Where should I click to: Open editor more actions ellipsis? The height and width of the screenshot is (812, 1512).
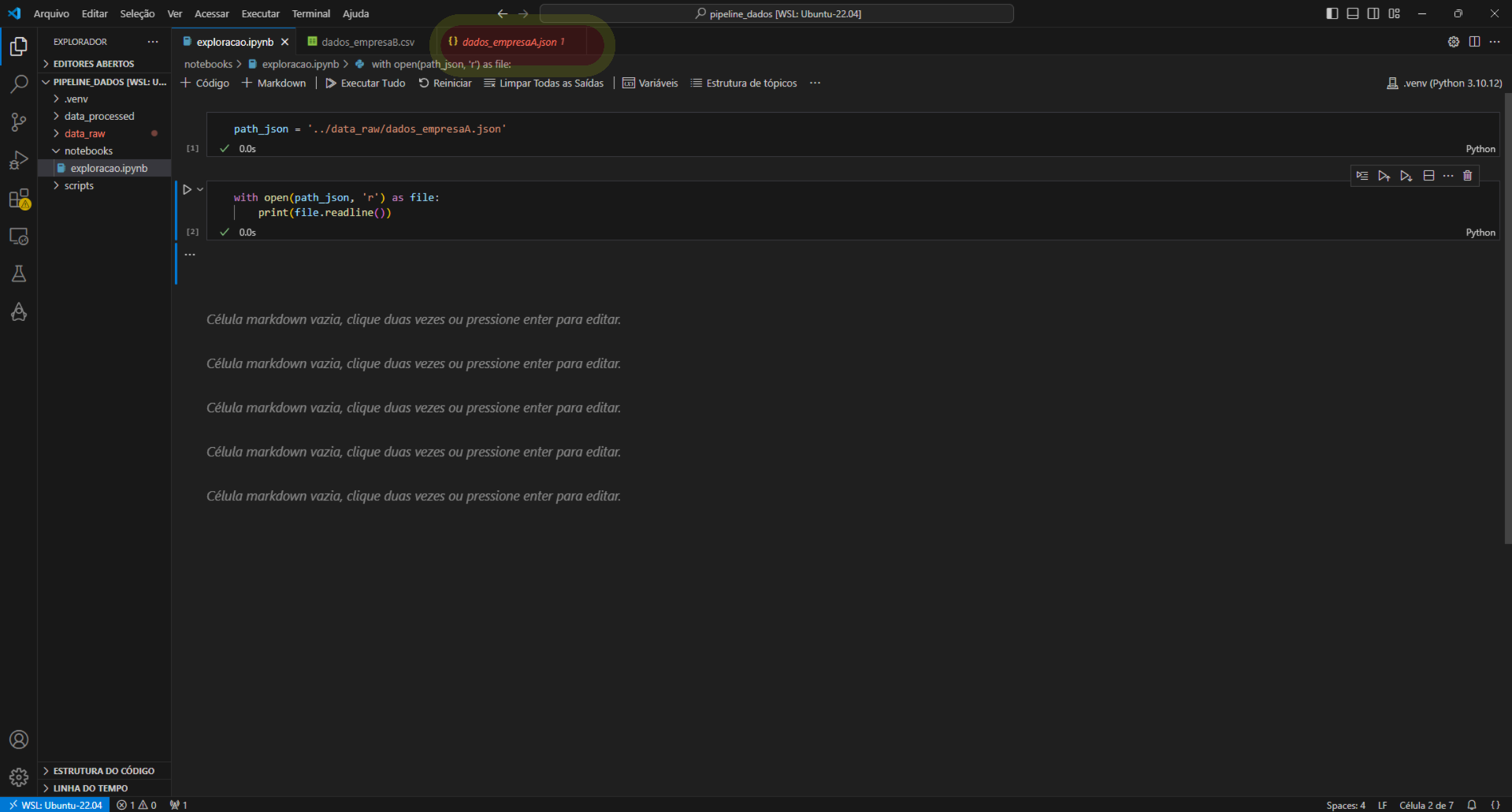point(1495,42)
